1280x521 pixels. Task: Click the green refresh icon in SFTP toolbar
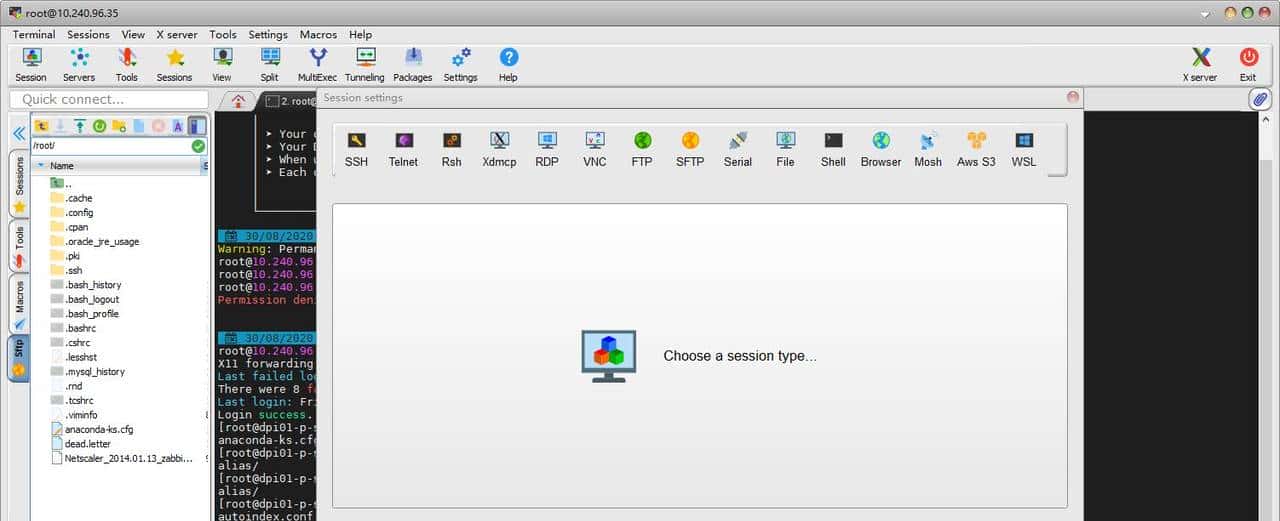tap(99, 126)
